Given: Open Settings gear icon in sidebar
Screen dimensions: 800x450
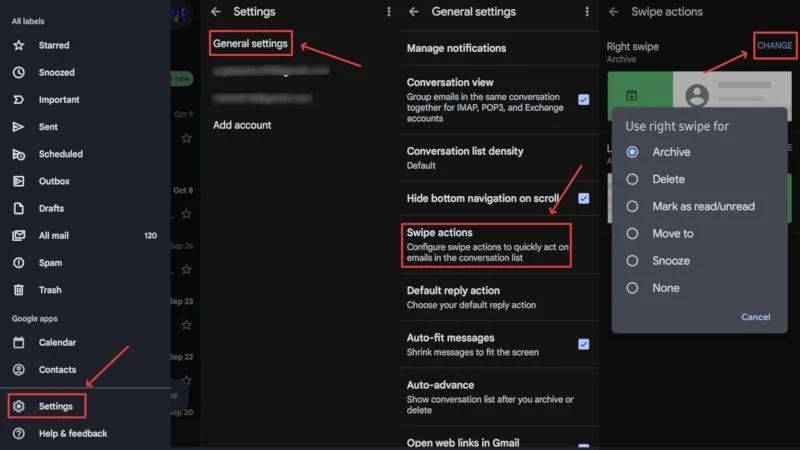Looking at the screenshot, I should (x=18, y=406).
